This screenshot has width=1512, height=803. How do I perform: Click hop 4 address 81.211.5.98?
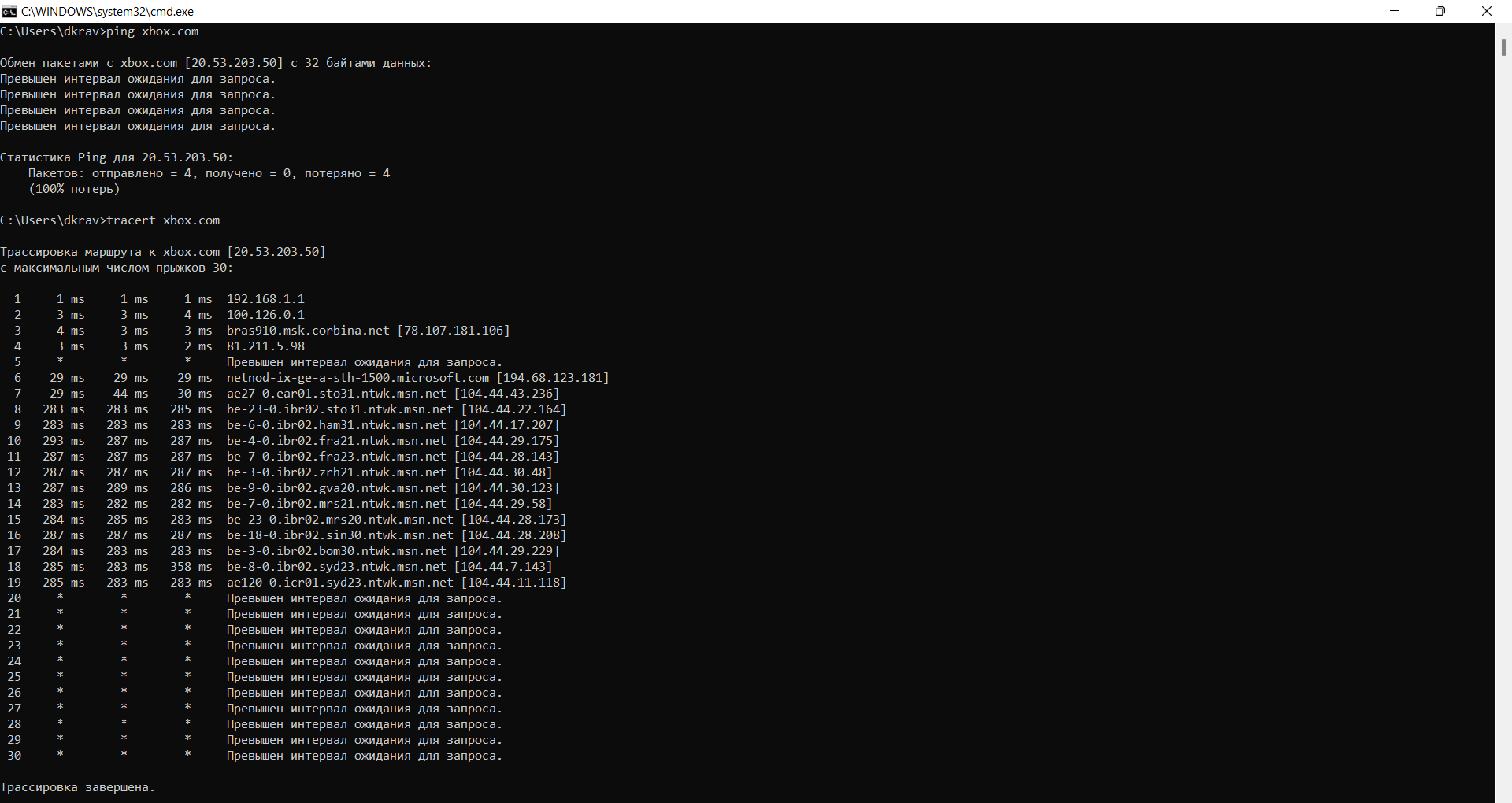point(265,346)
